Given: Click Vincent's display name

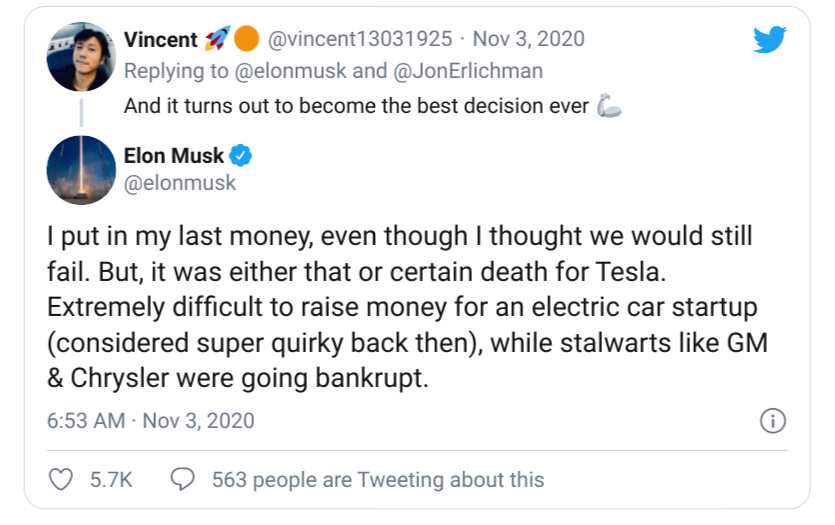Looking at the screenshot, I should (x=160, y=39).
